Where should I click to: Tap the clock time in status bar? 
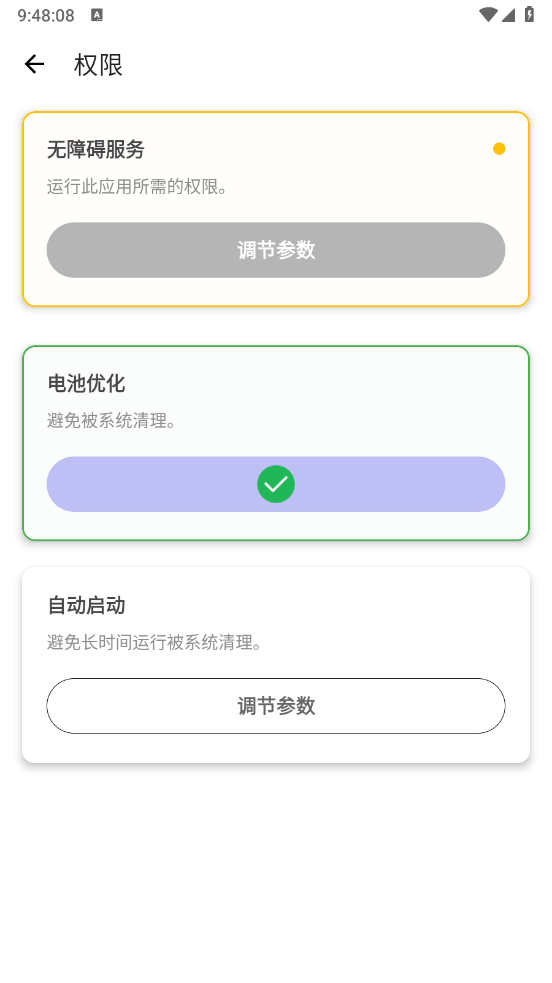point(46,16)
